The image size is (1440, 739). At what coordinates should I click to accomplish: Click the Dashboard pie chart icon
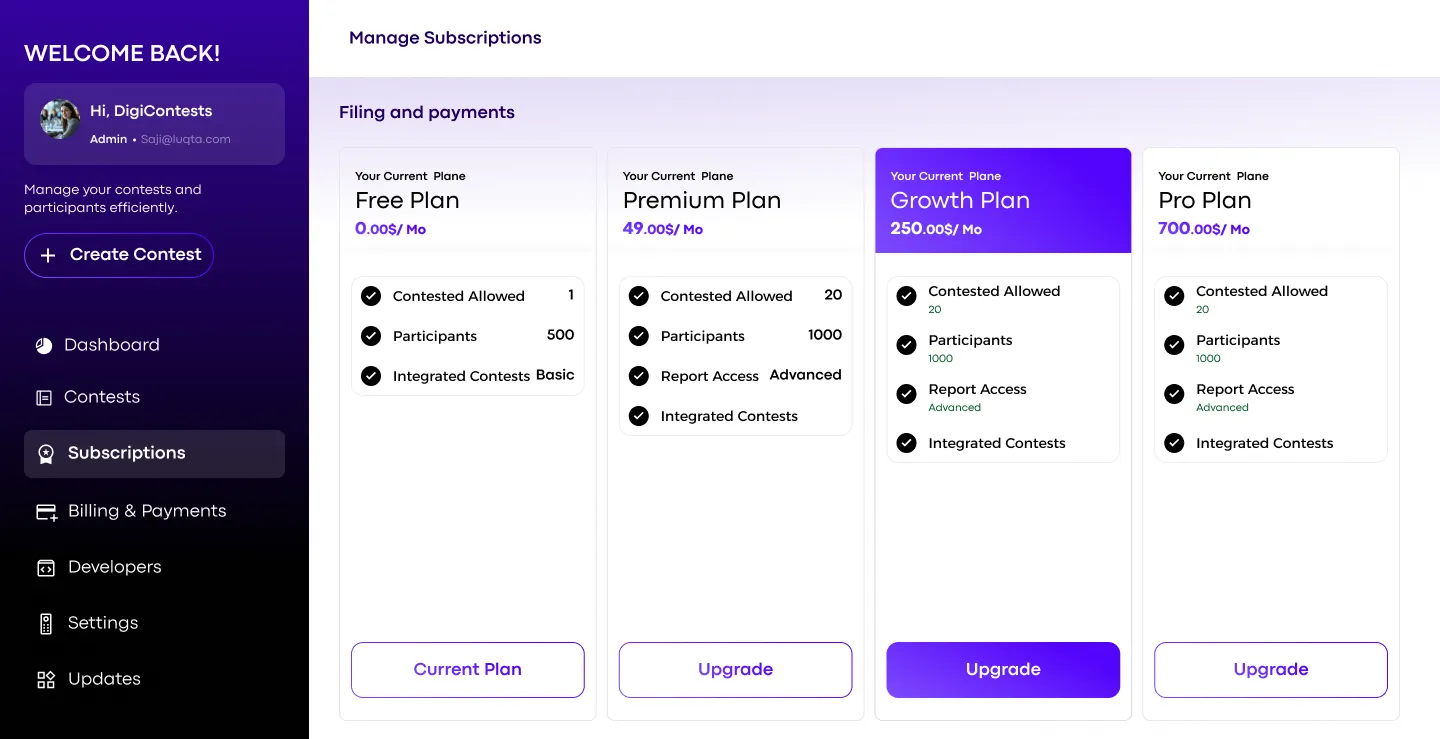[44, 346]
